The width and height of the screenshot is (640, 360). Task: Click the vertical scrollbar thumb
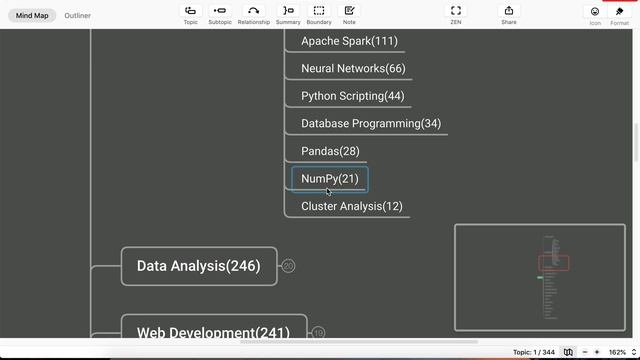tap(636, 143)
